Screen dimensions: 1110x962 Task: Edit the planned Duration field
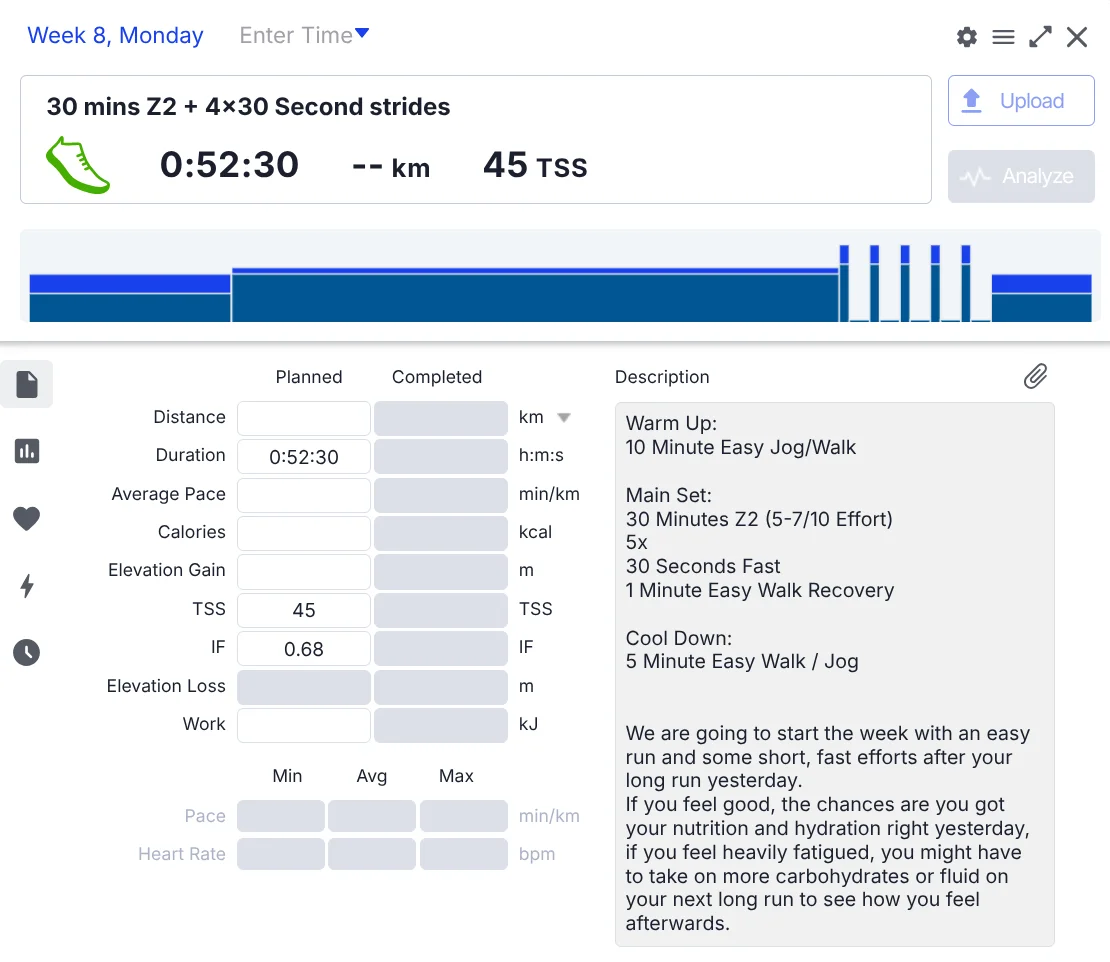pos(304,457)
